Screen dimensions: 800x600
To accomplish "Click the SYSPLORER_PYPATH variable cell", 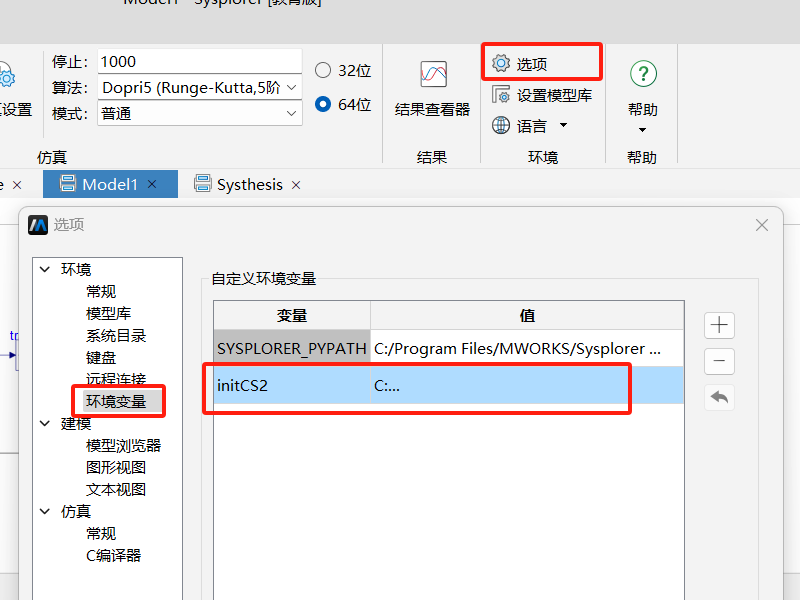I will click(x=292, y=348).
